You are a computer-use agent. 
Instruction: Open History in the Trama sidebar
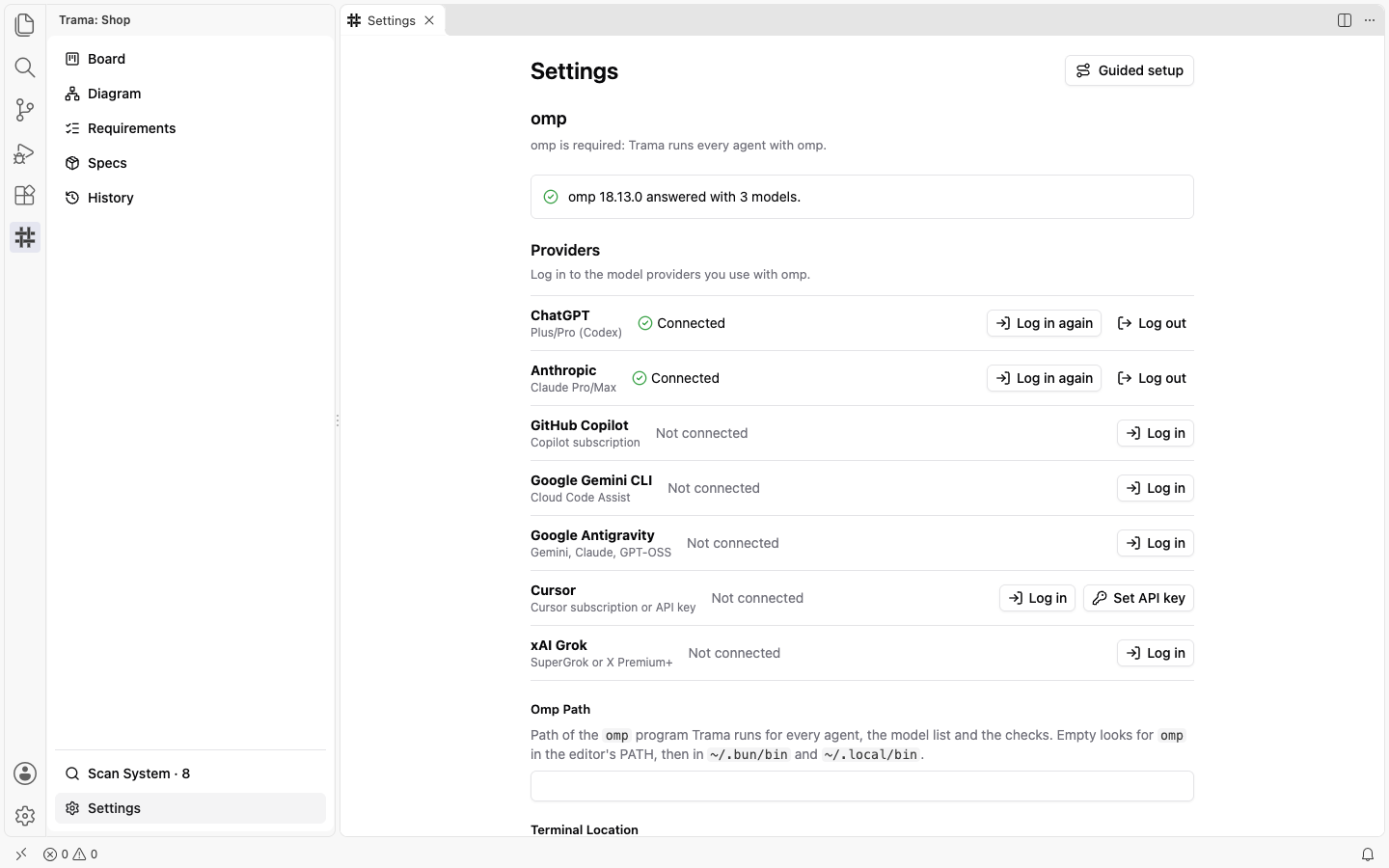(190, 198)
